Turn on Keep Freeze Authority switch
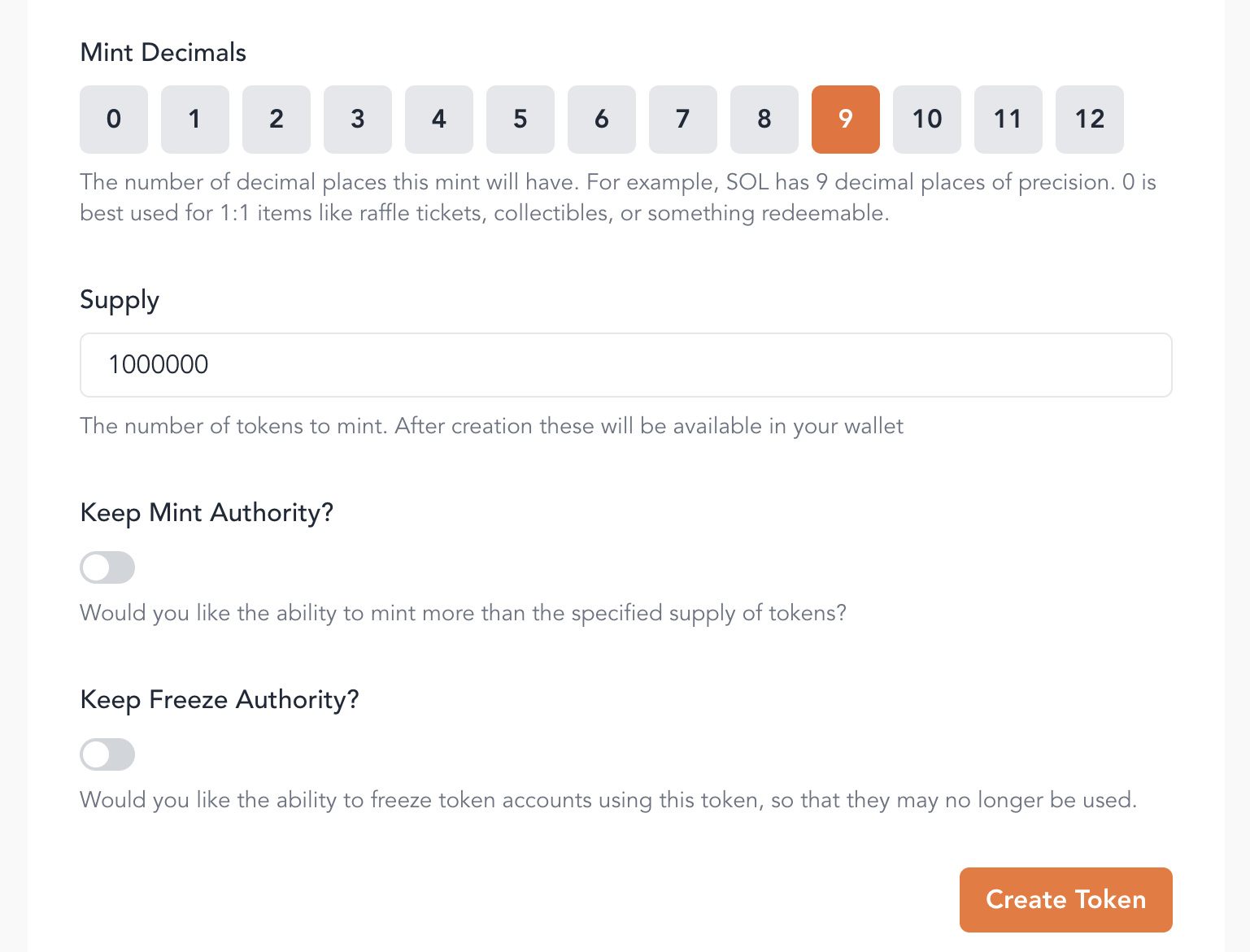This screenshot has height=952, width=1250. coord(107,754)
